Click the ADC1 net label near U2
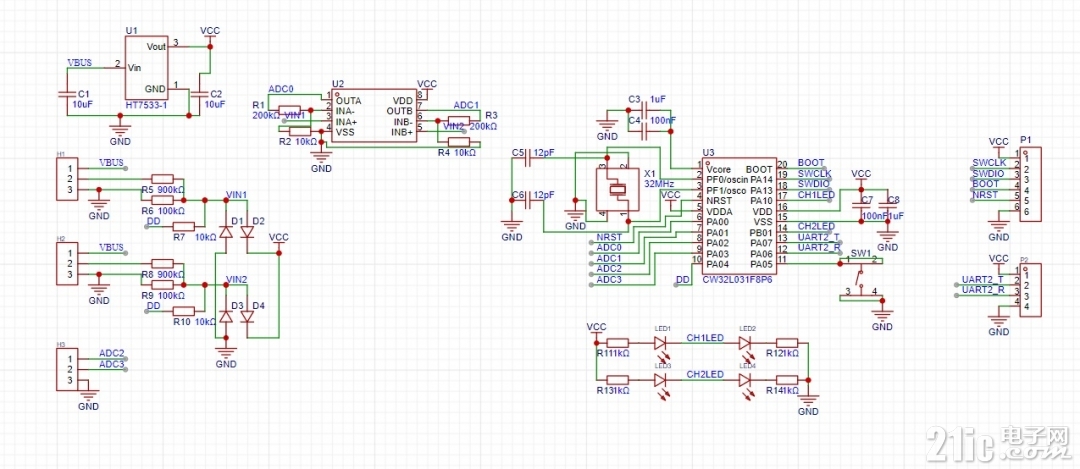 pyautogui.click(x=466, y=105)
